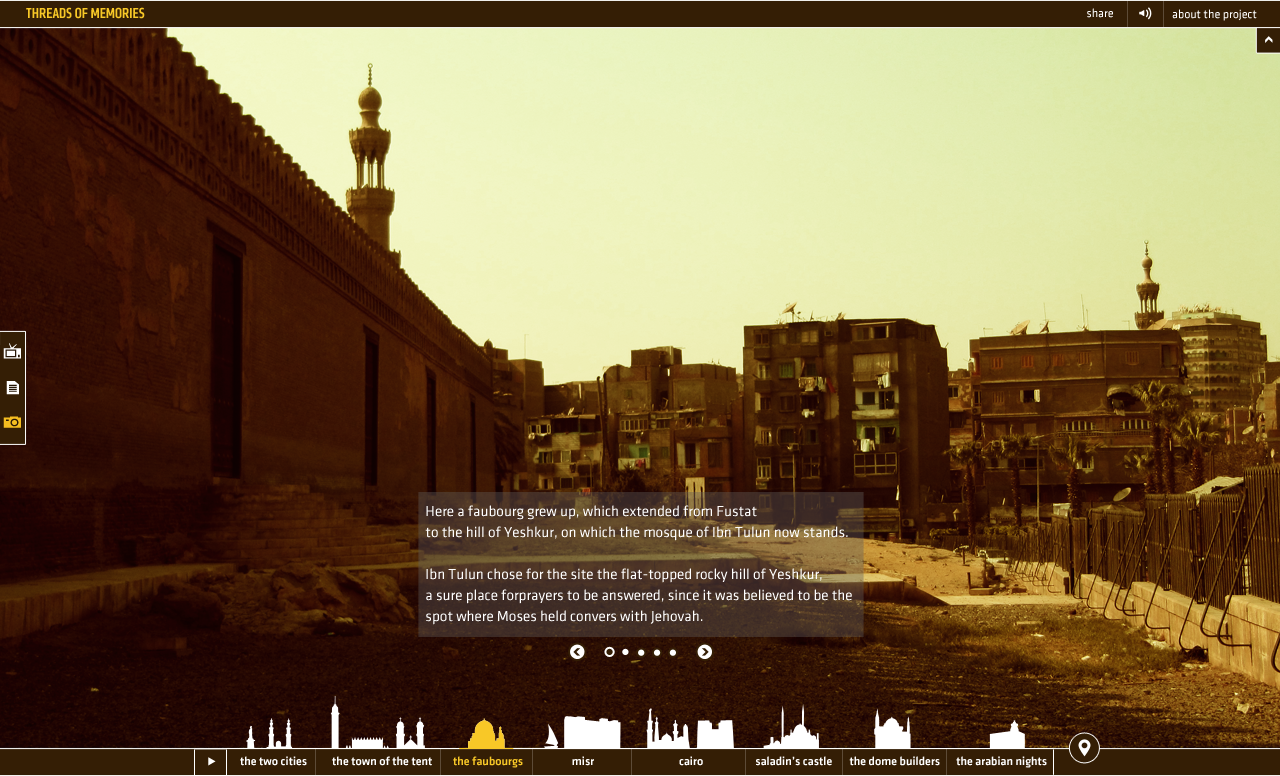1280x776 pixels.
Task: Advance to the next slide arrow
Action: 705,652
